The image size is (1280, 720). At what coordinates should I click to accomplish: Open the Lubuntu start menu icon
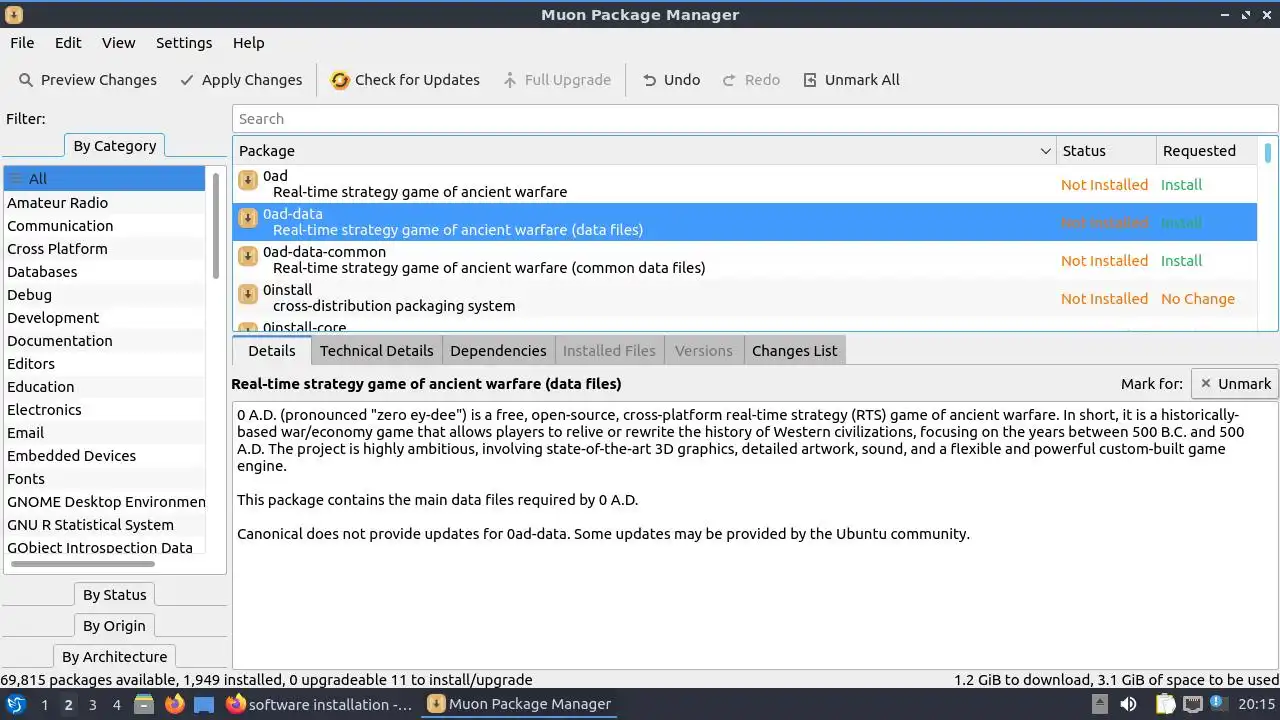point(16,704)
